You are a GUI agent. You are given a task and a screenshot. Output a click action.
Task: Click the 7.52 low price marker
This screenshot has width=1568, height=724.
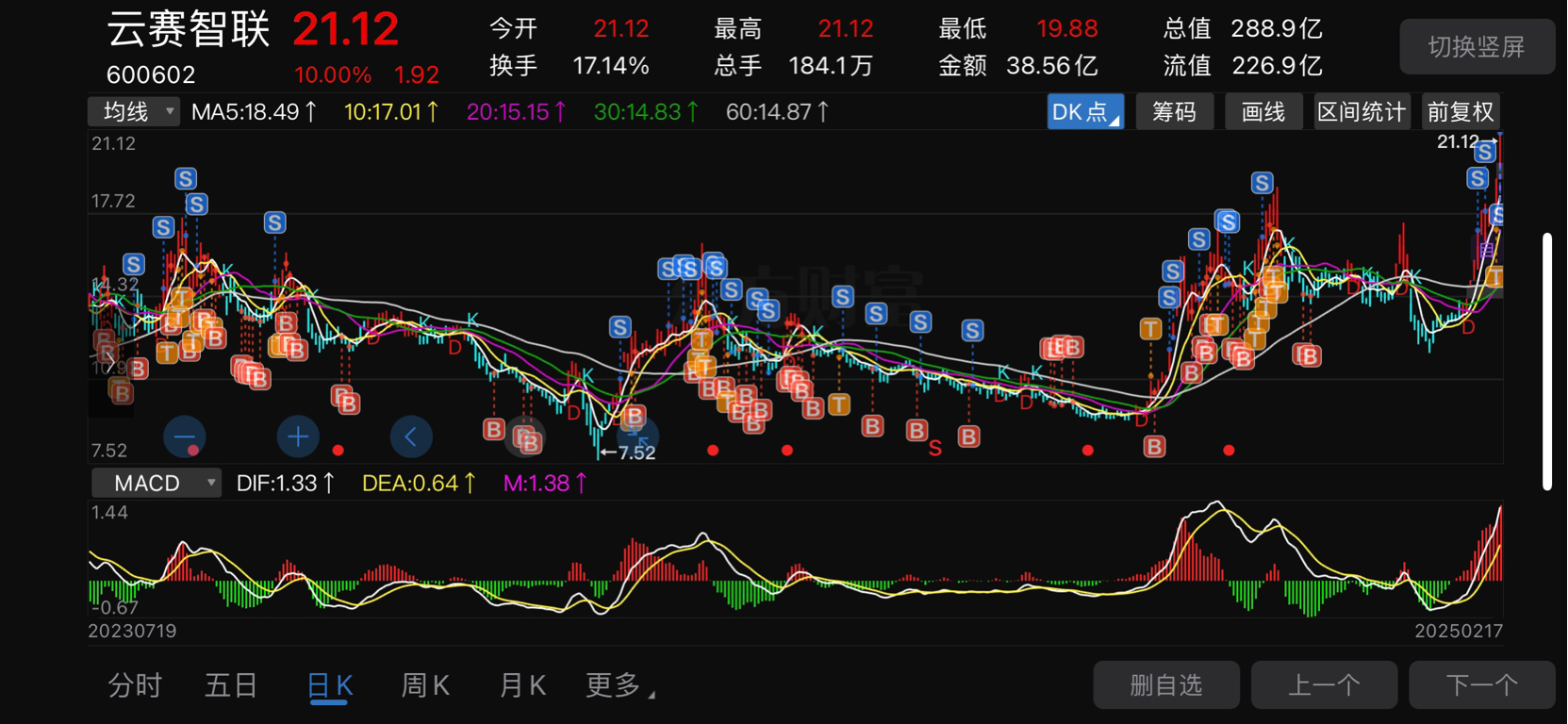[x=628, y=452]
